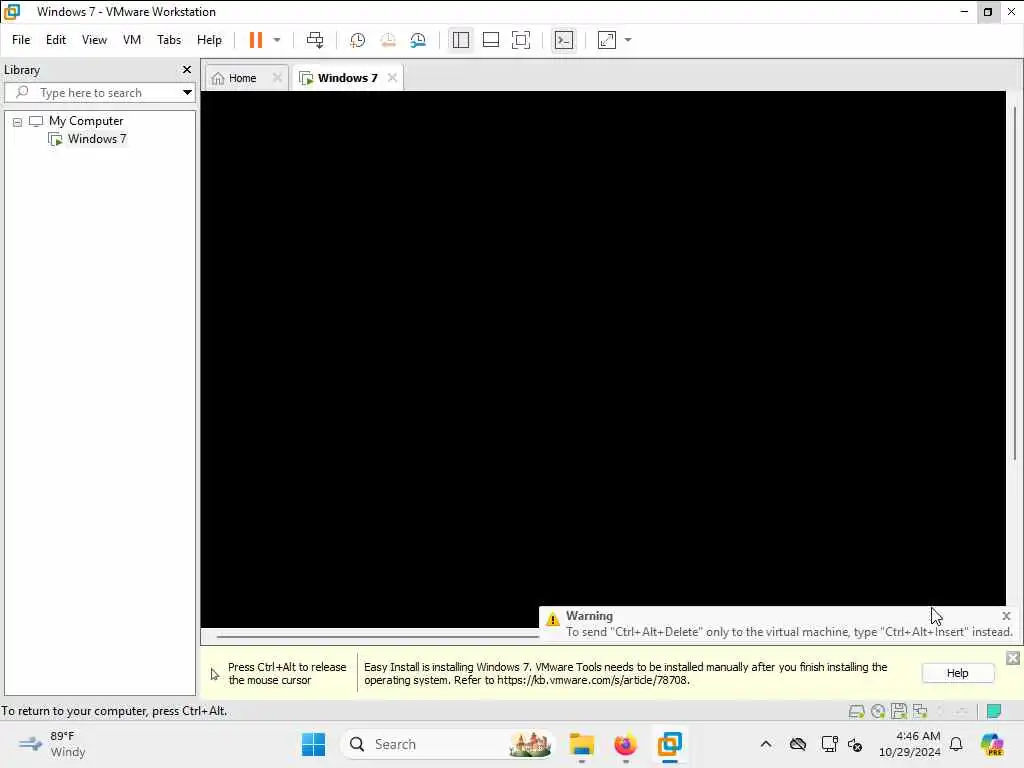Click the hard disk status icon
The height and width of the screenshot is (768, 1024).
coord(856,711)
